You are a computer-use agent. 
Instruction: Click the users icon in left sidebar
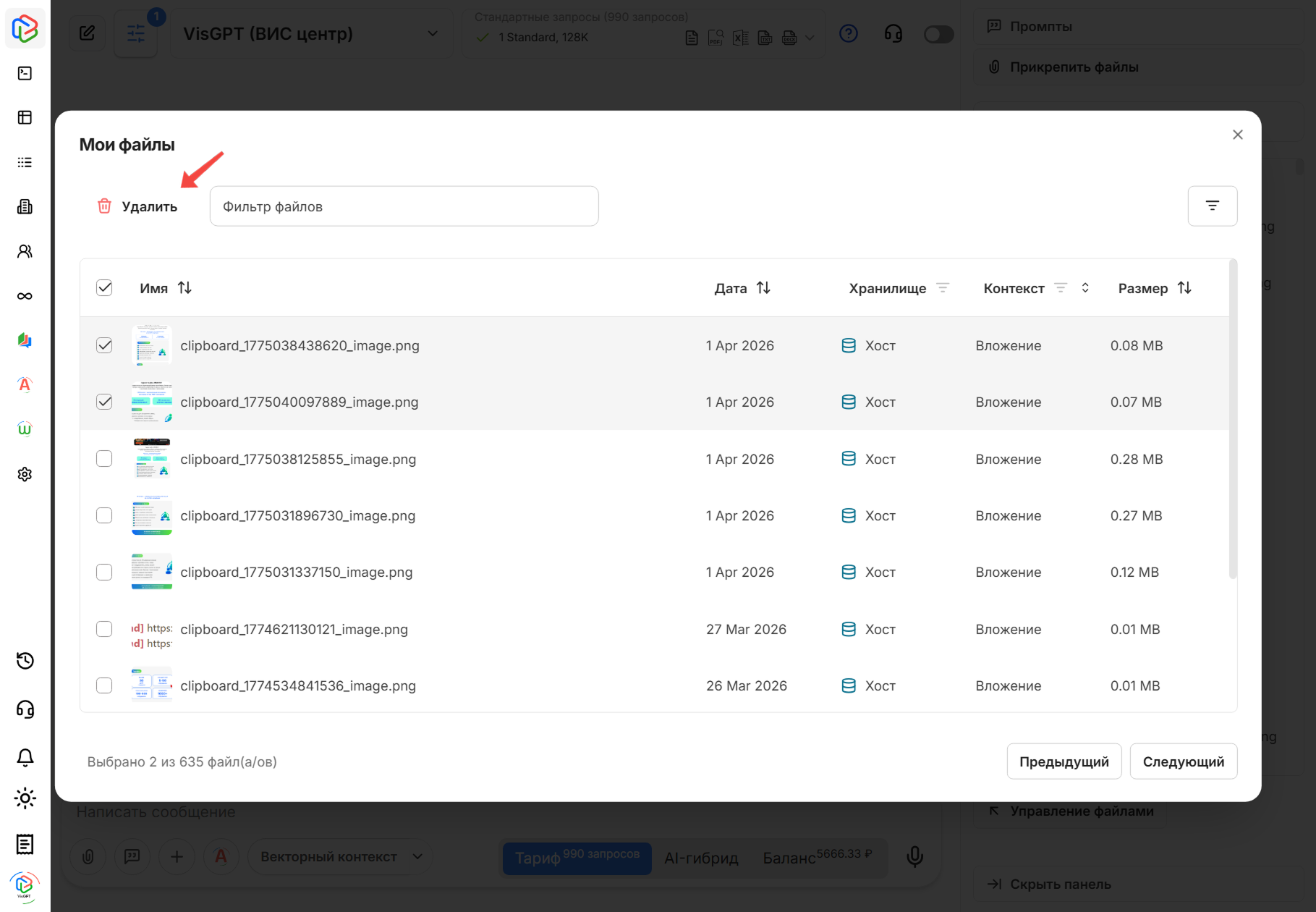(25, 251)
